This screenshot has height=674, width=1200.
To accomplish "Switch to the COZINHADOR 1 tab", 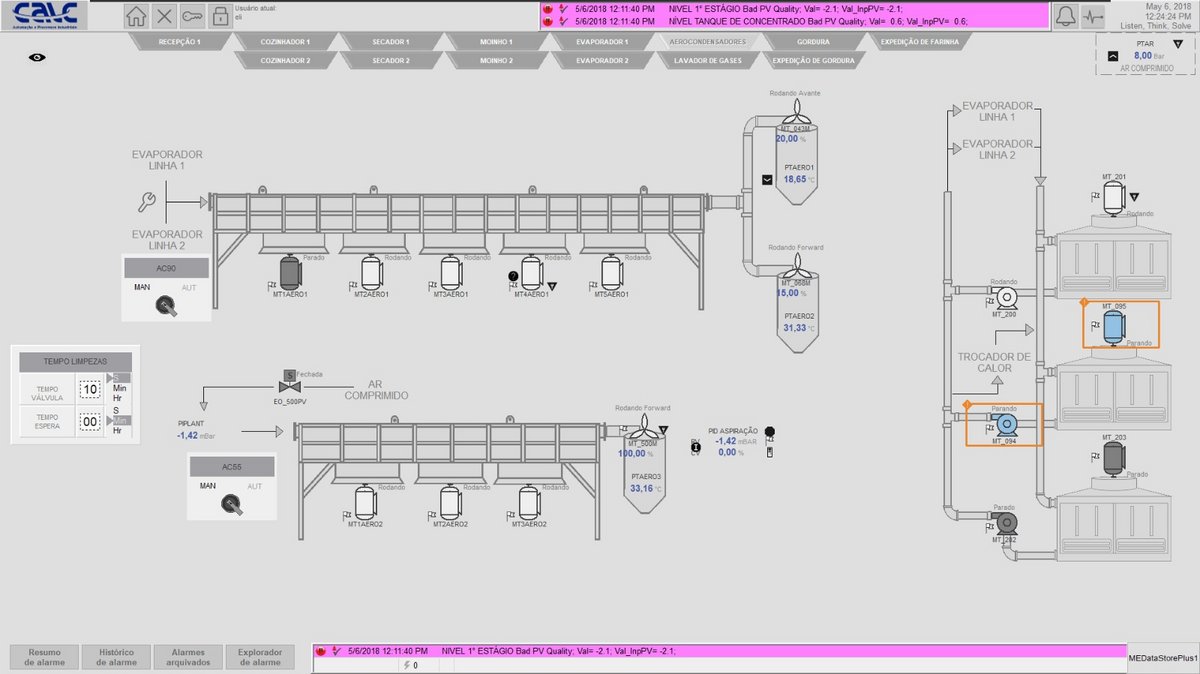I will [x=285, y=42].
